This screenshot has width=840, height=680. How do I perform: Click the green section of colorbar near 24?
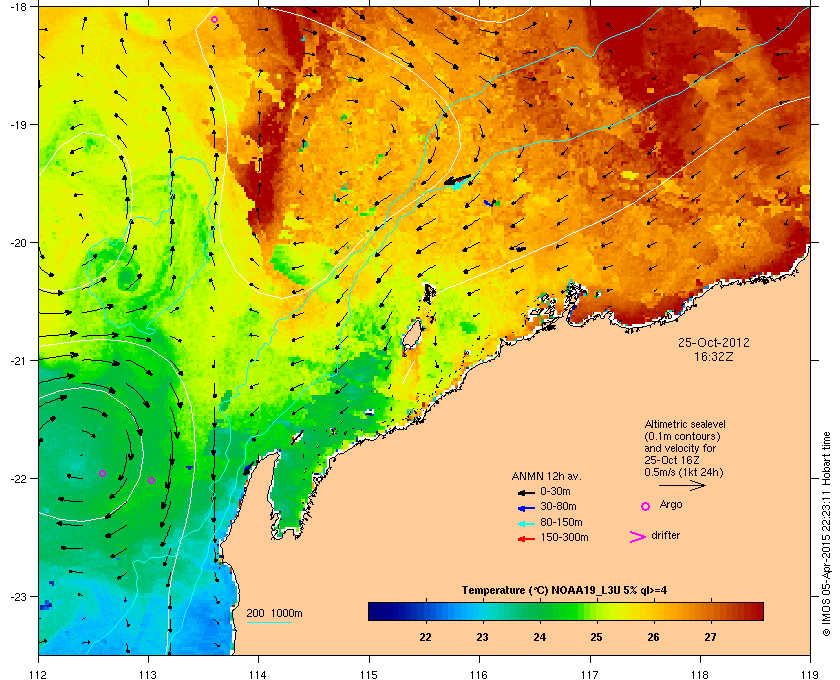pyautogui.click(x=540, y=611)
